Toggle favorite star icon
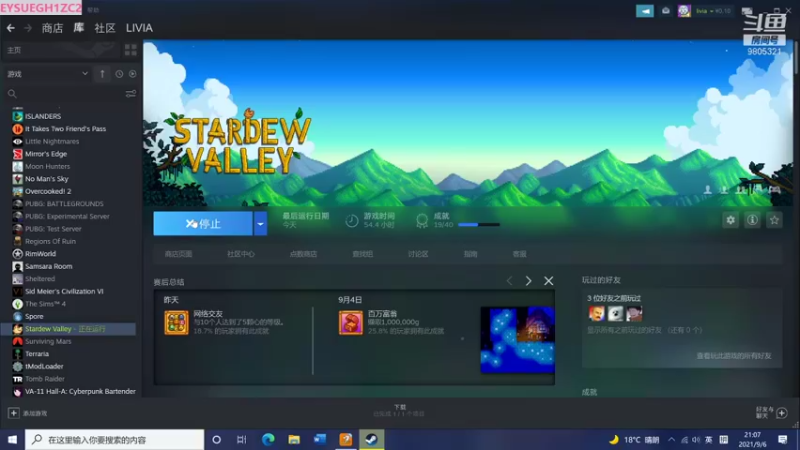The image size is (800, 450). pyautogui.click(x=774, y=220)
